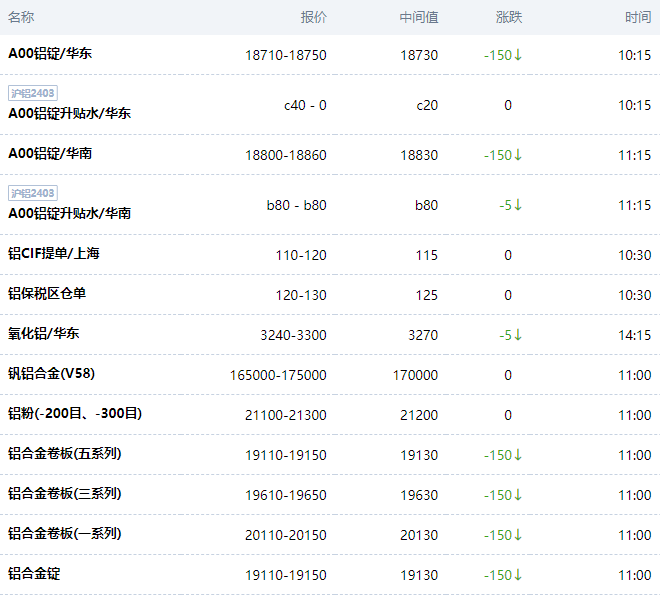Select the quote 'c40 - 0'
The height and width of the screenshot is (604, 660).
306,105
